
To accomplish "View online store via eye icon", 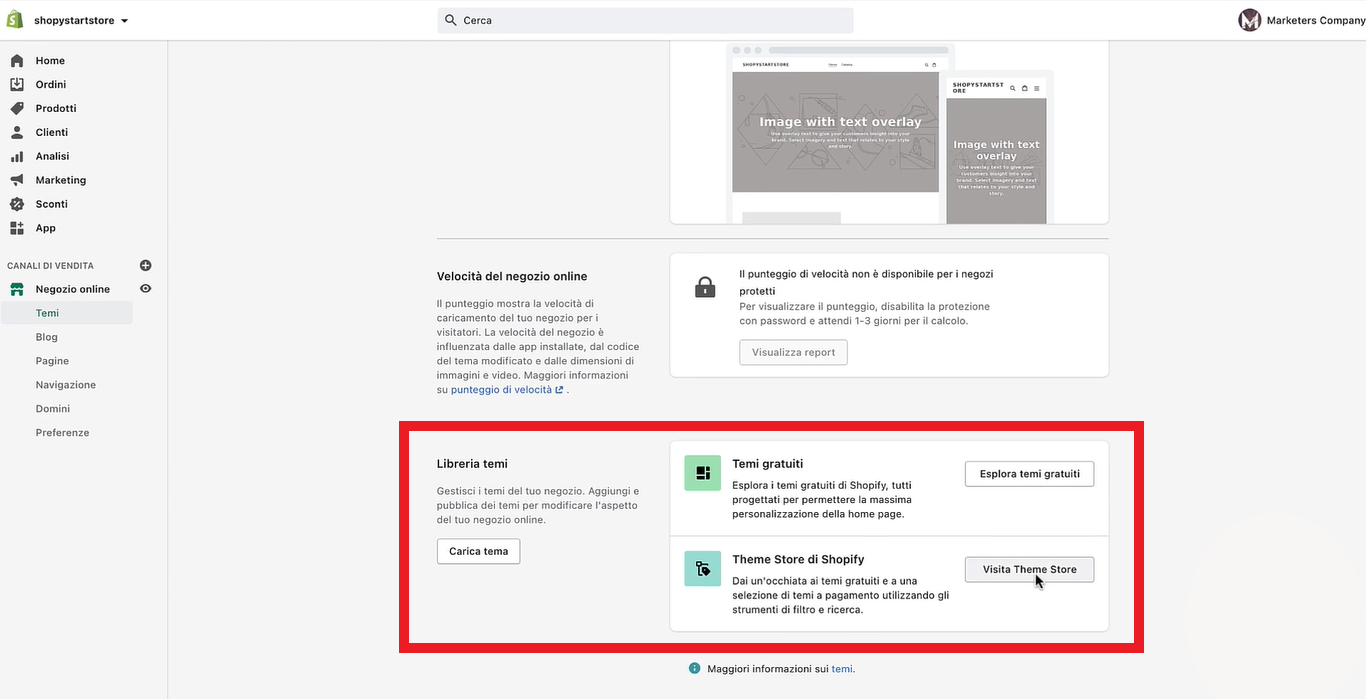I will tap(145, 289).
